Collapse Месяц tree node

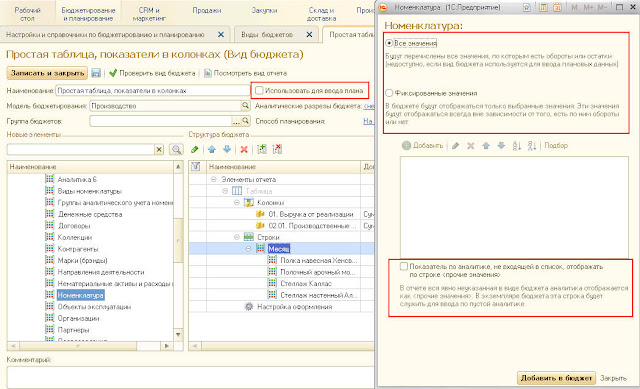point(248,249)
